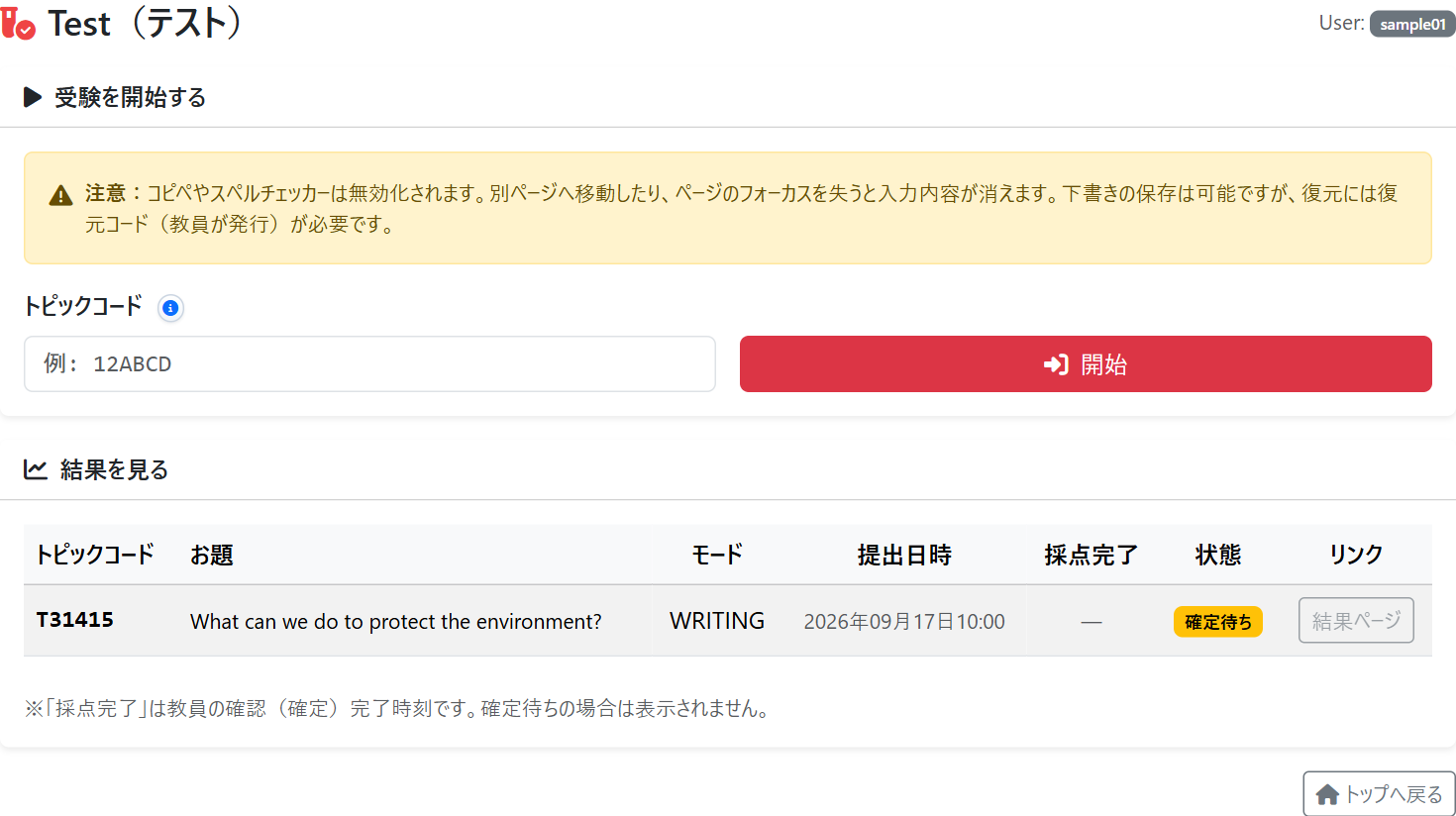Viewport: 1456px width, 816px height.
Task: Click the home icon in トップへ戻る
Action: pyautogui.click(x=1327, y=794)
